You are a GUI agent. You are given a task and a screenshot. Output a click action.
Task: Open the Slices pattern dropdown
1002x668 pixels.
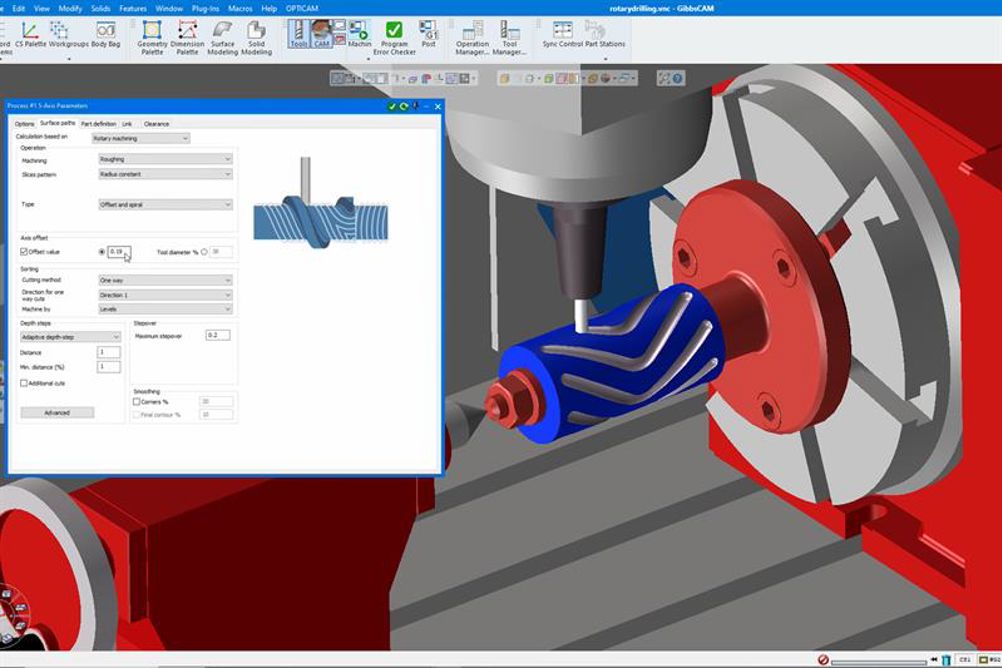tap(165, 174)
